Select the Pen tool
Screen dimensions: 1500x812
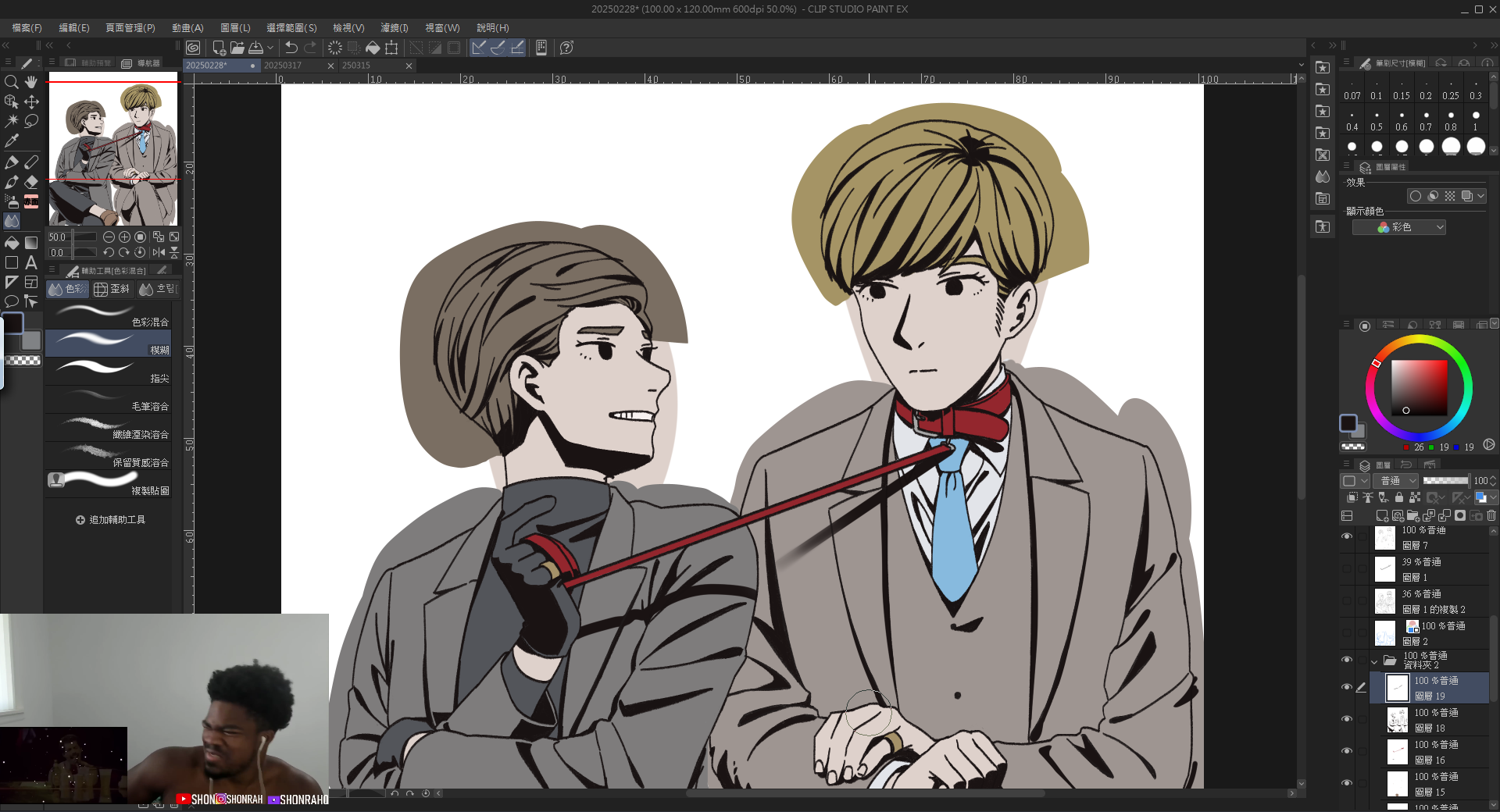click(x=12, y=162)
